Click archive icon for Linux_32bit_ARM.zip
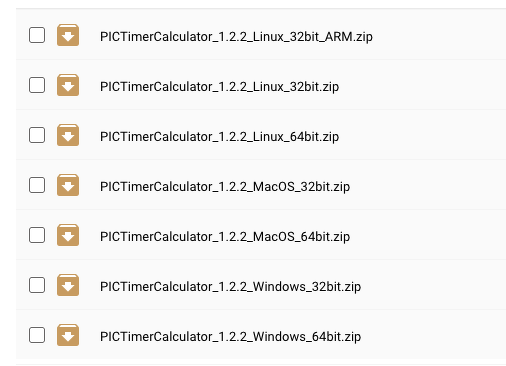 [68, 35]
